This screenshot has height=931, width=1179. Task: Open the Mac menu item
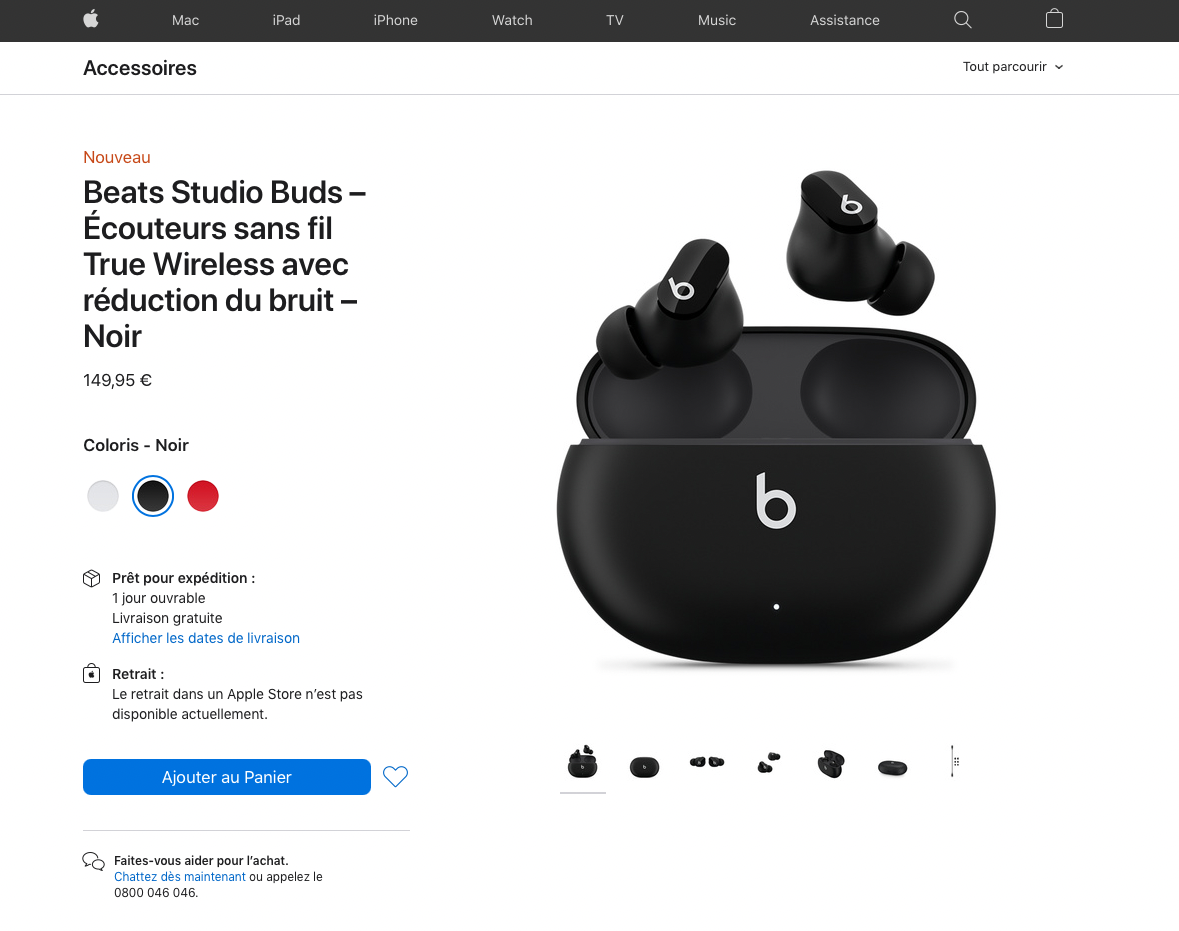pyautogui.click(x=185, y=20)
